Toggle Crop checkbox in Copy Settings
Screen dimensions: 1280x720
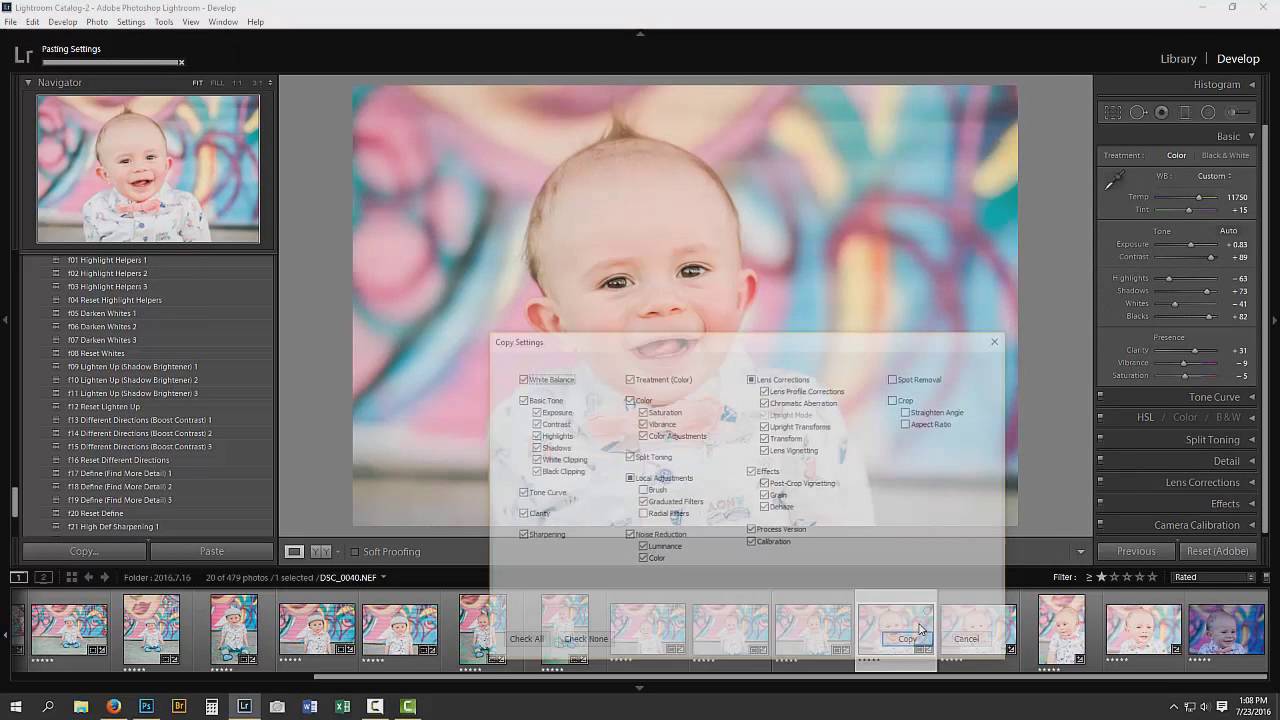(892, 401)
